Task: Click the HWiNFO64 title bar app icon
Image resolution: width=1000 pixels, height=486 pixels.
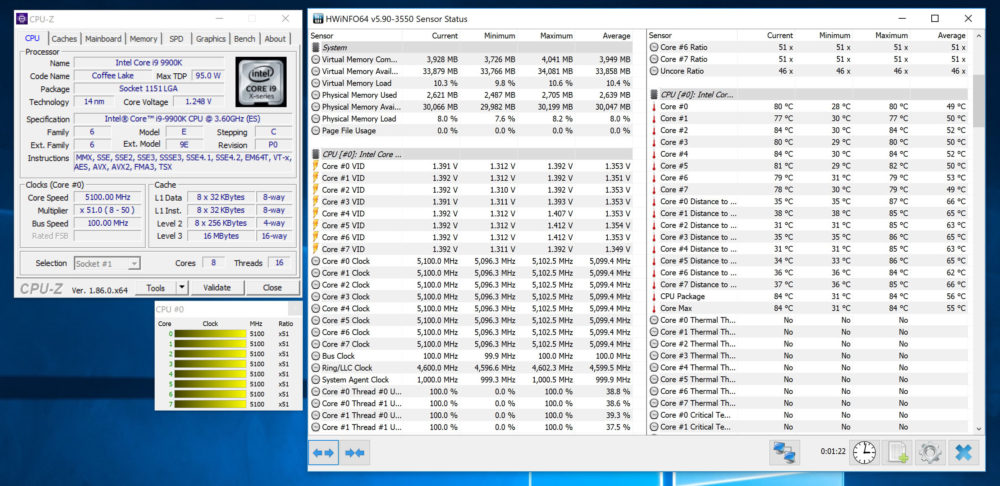Action: (x=317, y=18)
